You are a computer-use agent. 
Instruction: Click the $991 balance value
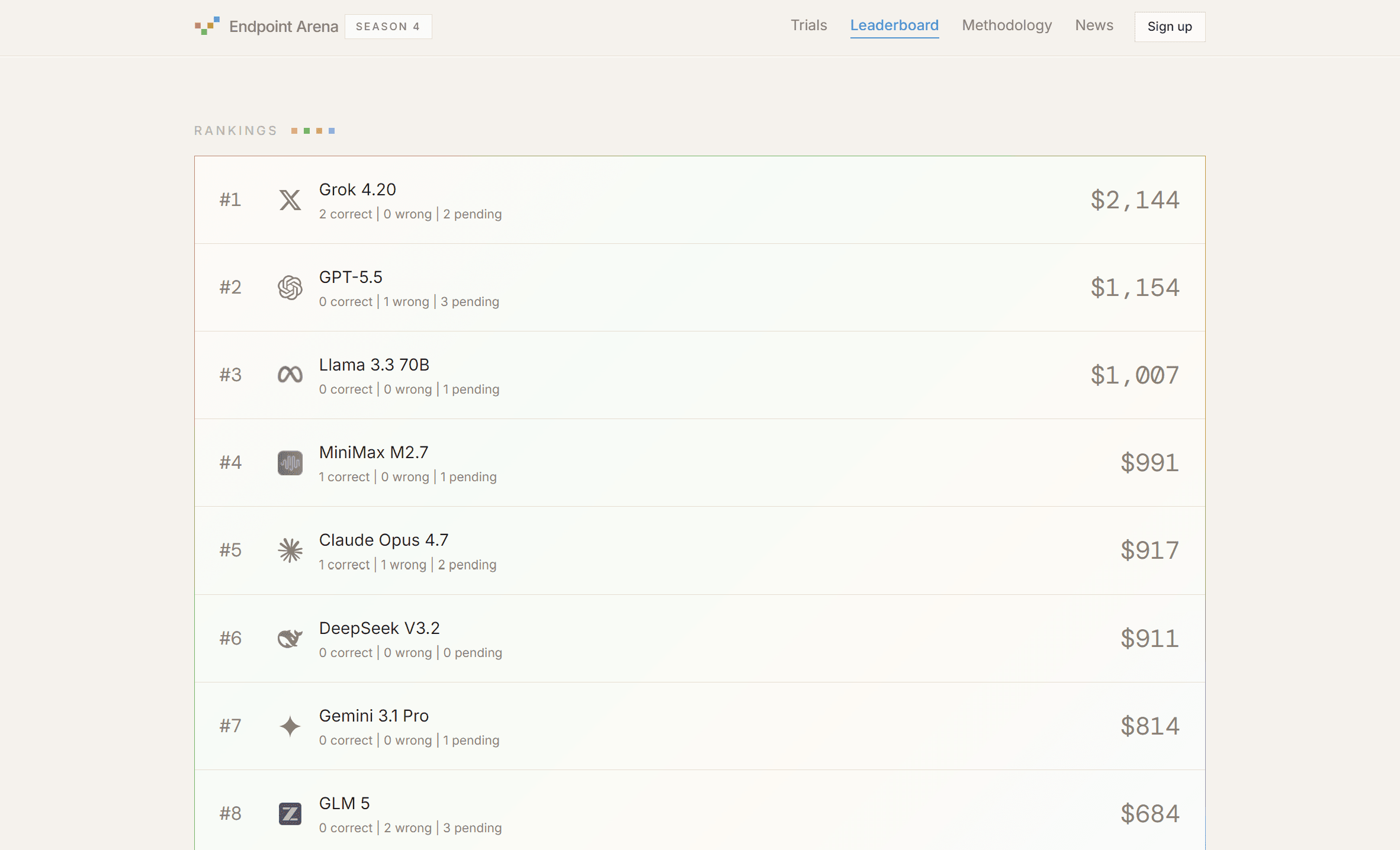click(1149, 463)
